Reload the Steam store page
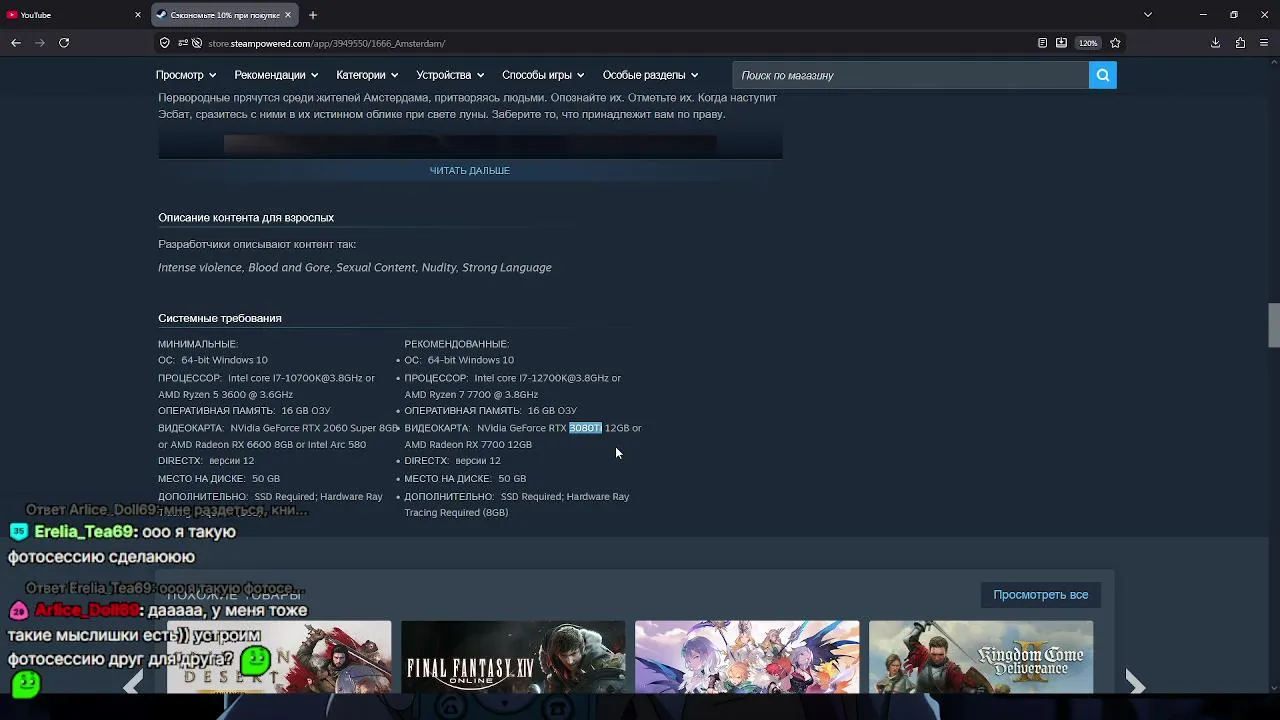 click(x=64, y=43)
